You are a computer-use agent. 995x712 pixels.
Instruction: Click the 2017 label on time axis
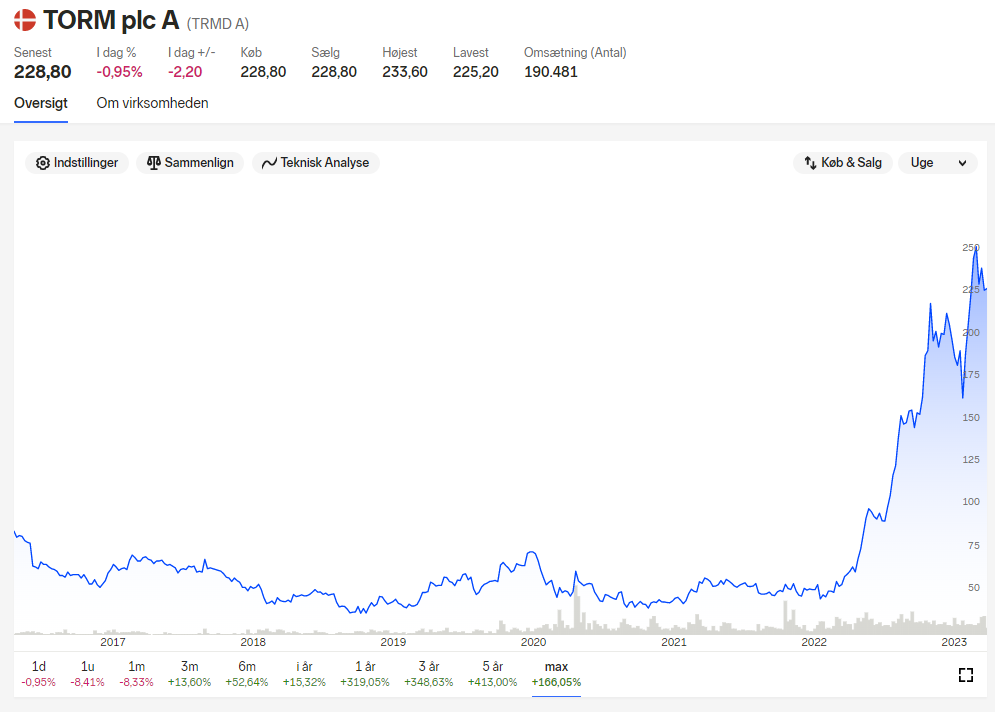[x=113, y=642]
